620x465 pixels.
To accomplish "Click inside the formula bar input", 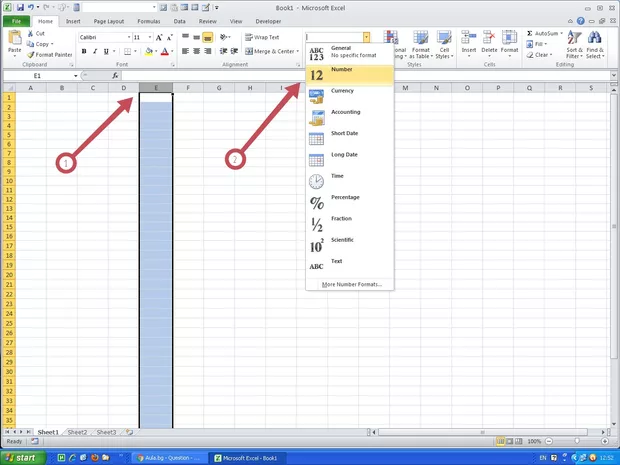I will 366,76.
